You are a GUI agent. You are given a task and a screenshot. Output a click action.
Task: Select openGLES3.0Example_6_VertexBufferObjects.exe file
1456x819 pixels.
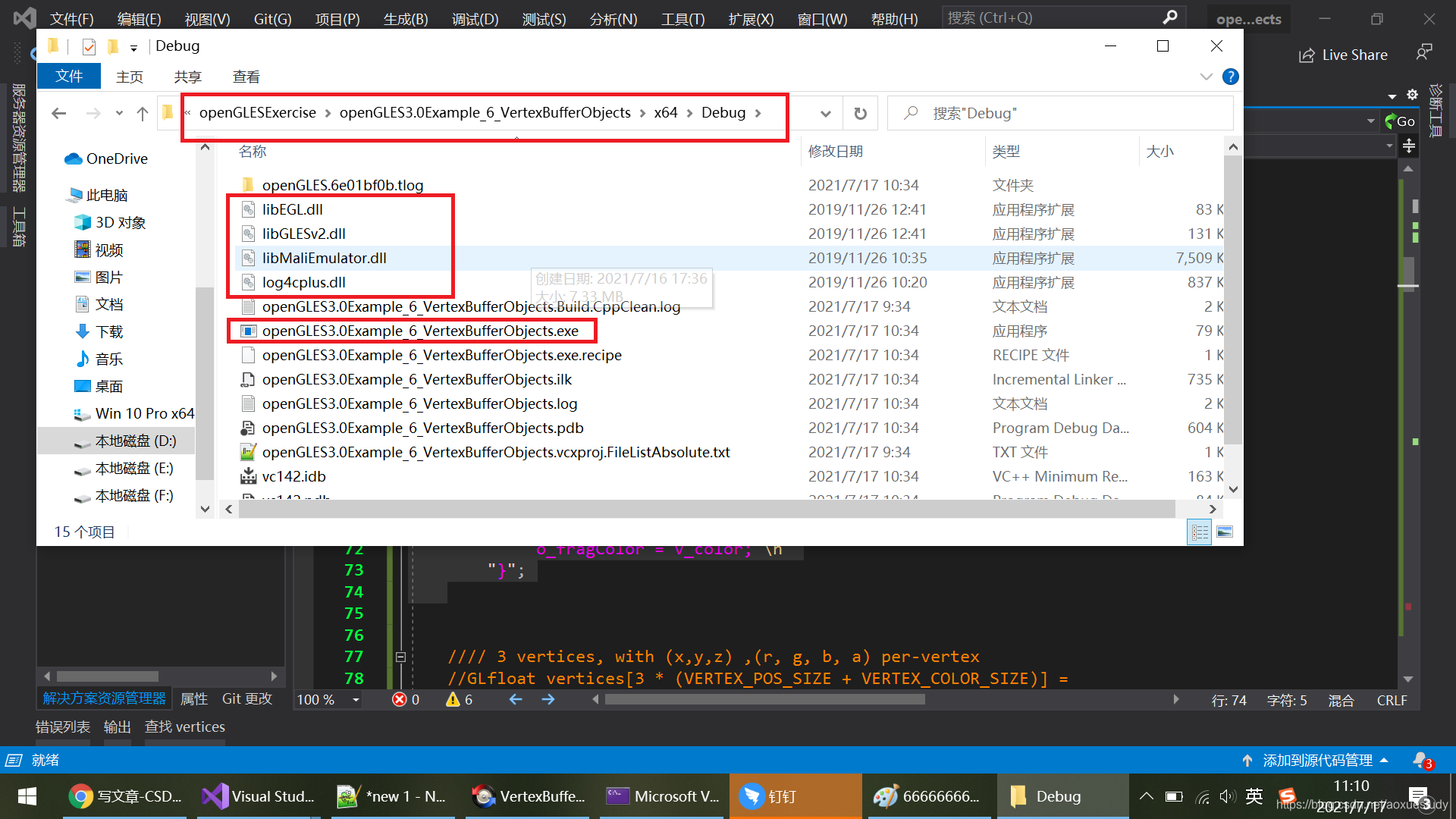(x=420, y=331)
